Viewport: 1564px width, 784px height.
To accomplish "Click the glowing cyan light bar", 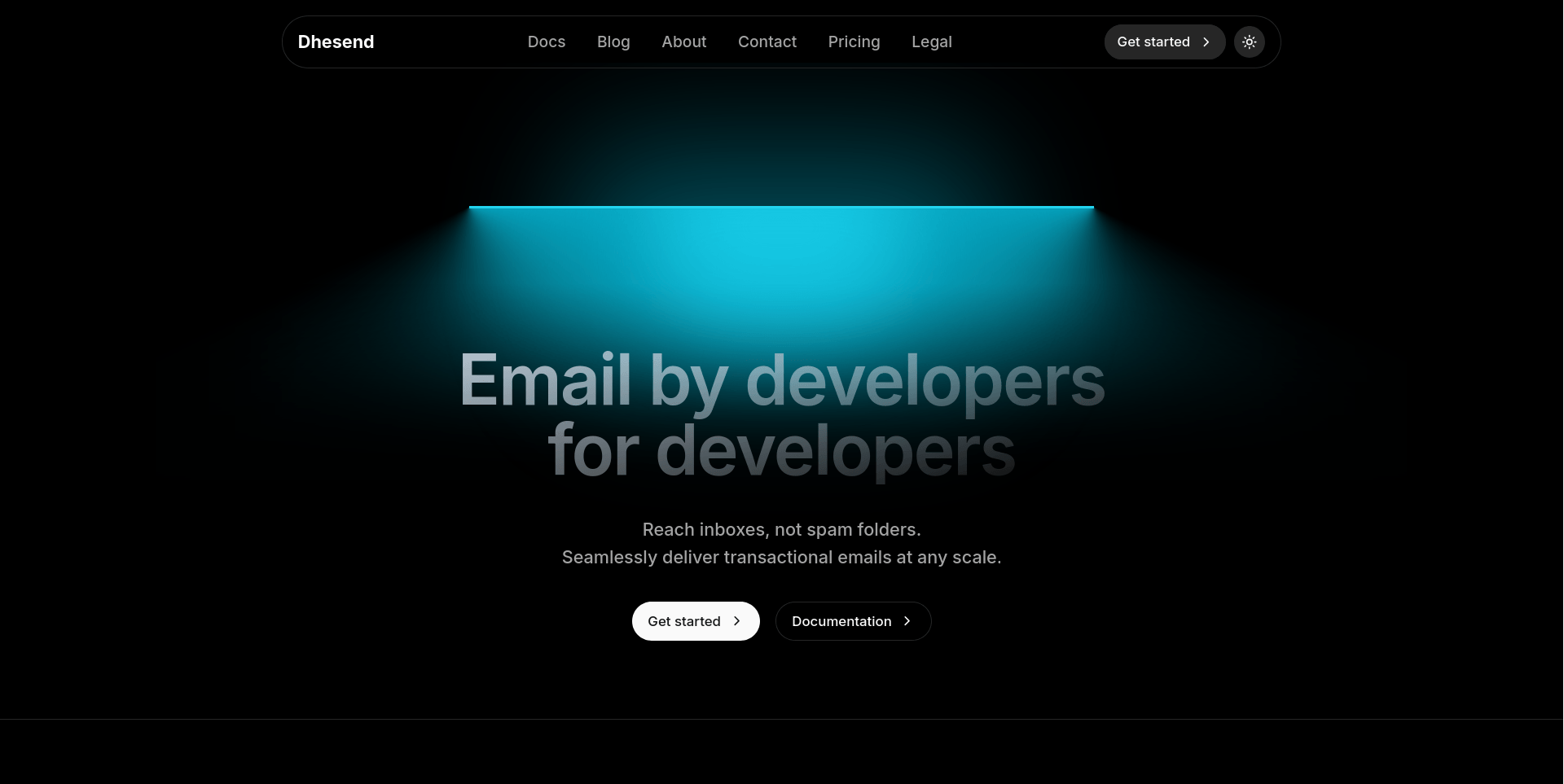I will [x=781, y=208].
